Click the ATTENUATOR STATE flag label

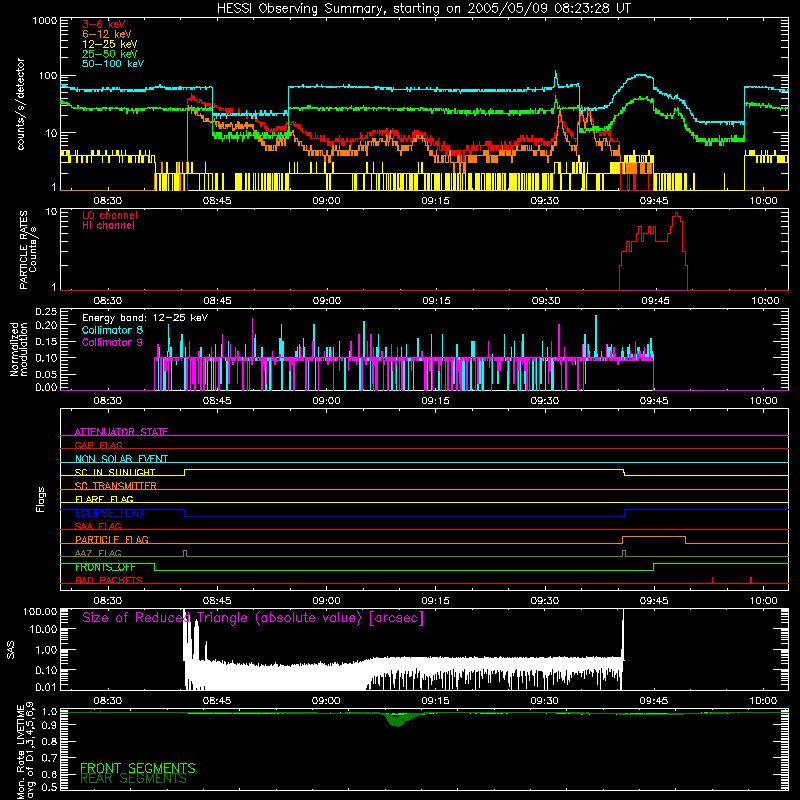point(121,432)
